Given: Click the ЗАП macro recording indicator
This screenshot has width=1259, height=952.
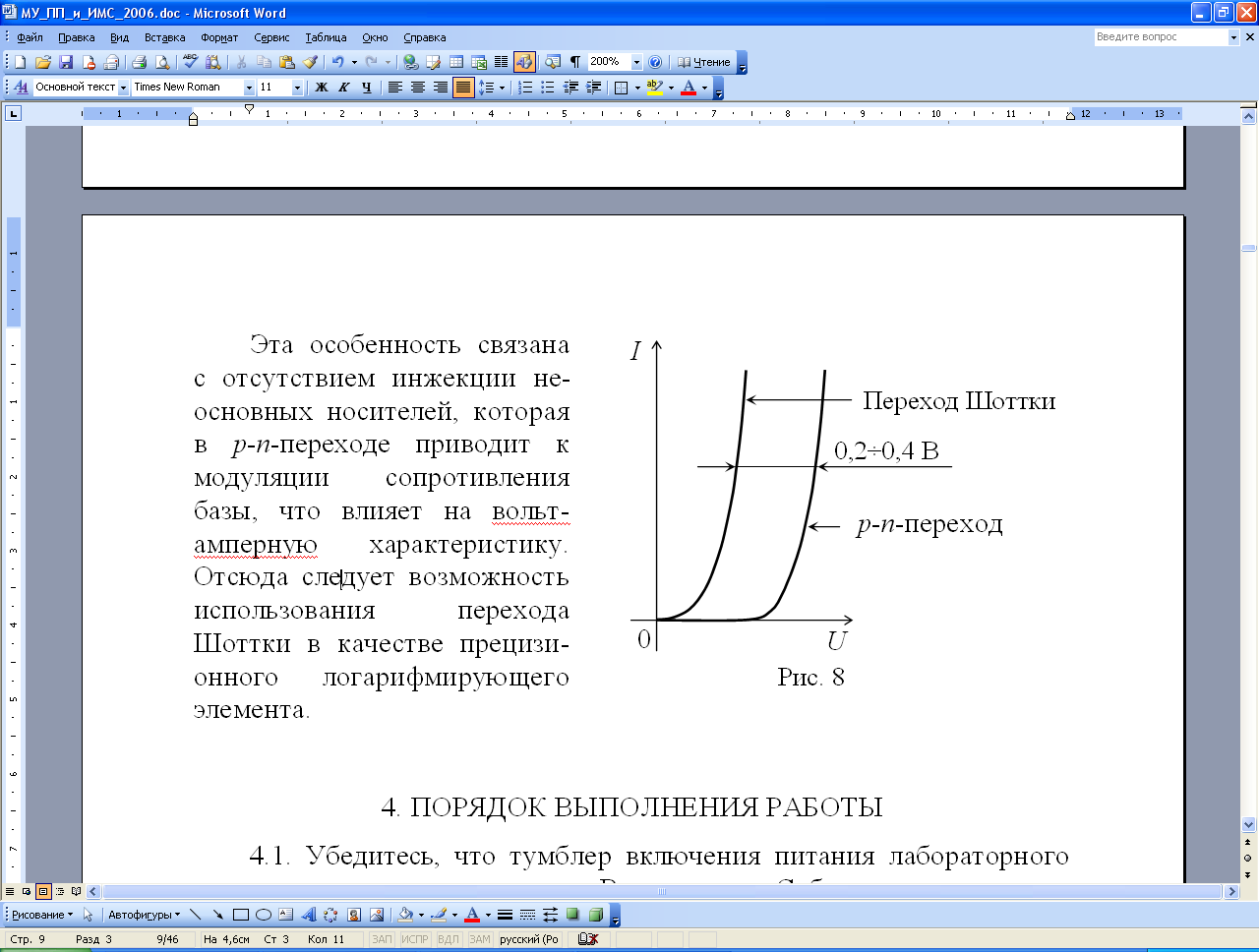Looking at the screenshot, I should pos(382,939).
